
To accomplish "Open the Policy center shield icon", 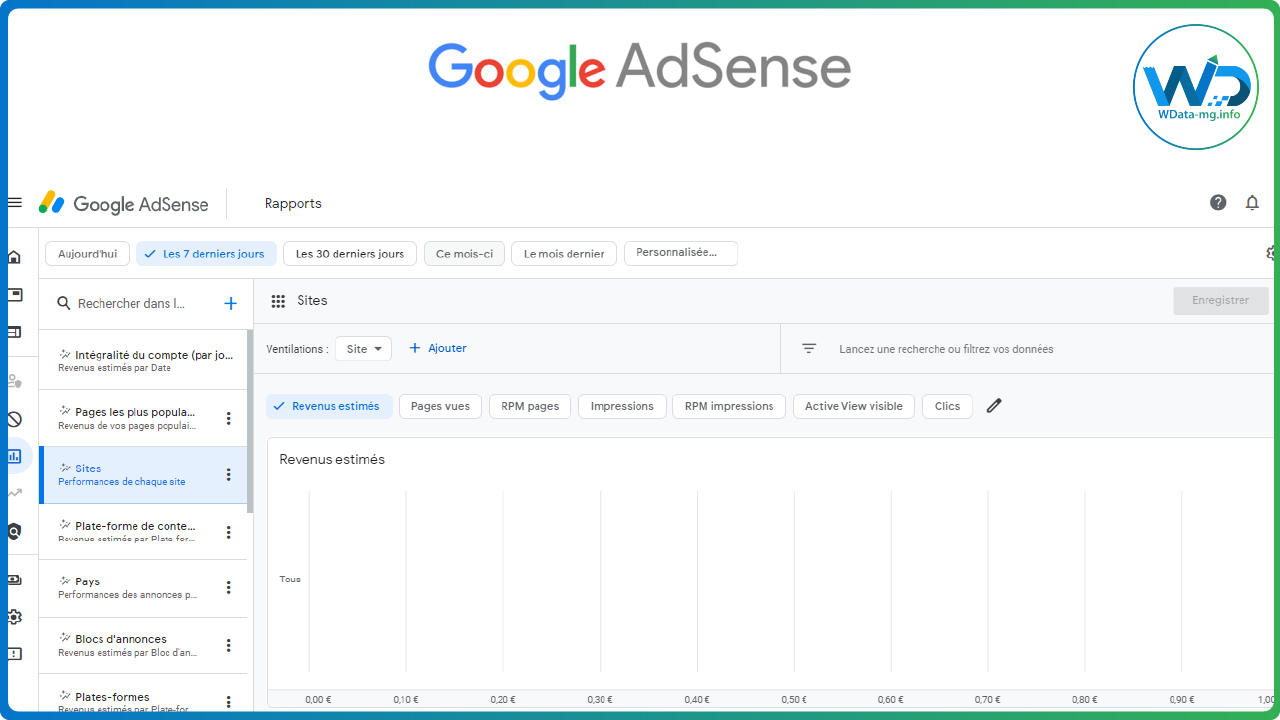I will point(14,531).
